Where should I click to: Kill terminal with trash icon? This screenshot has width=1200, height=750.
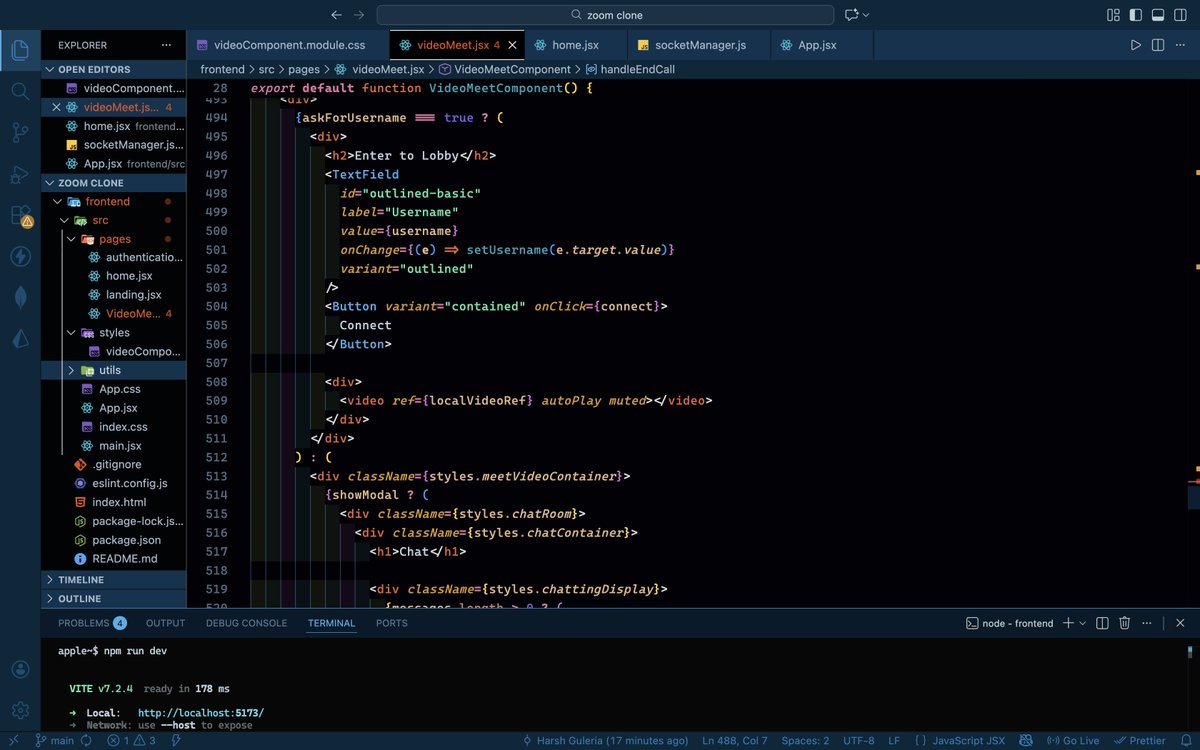1125,623
